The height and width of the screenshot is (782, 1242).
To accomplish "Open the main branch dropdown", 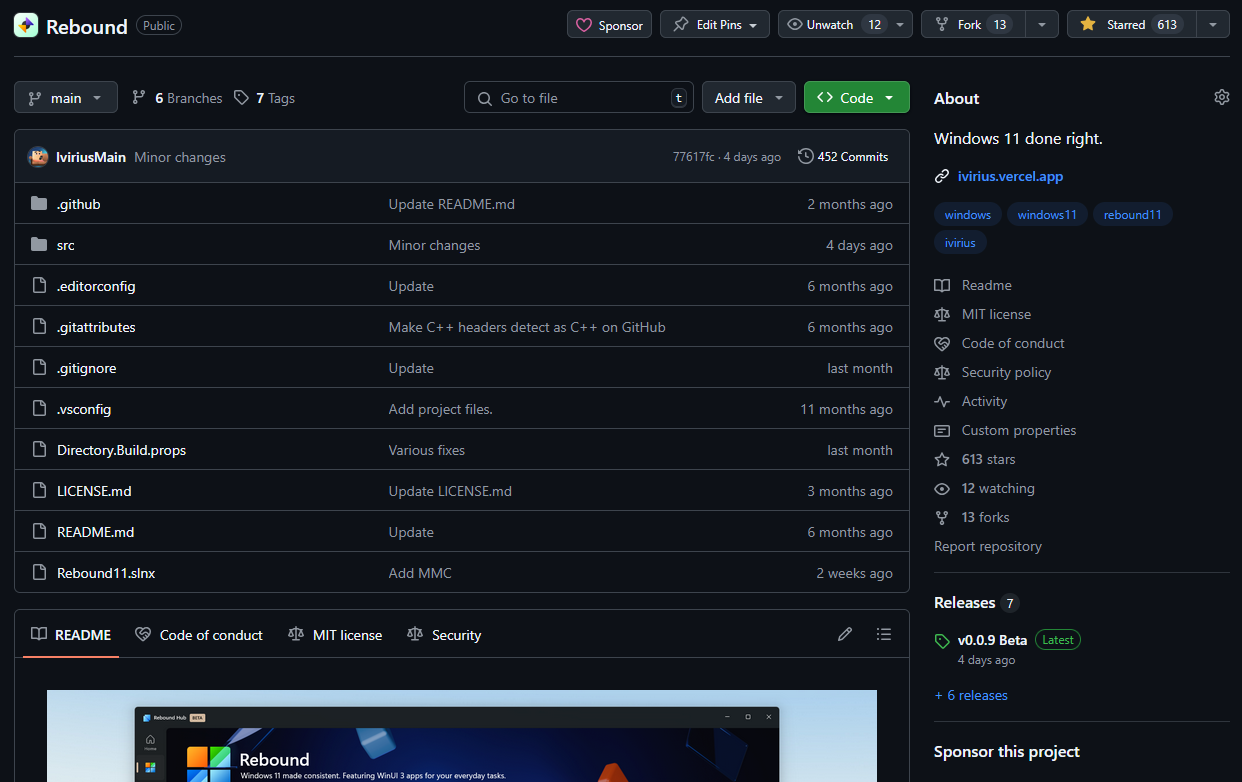I will [x=66, y=97].
